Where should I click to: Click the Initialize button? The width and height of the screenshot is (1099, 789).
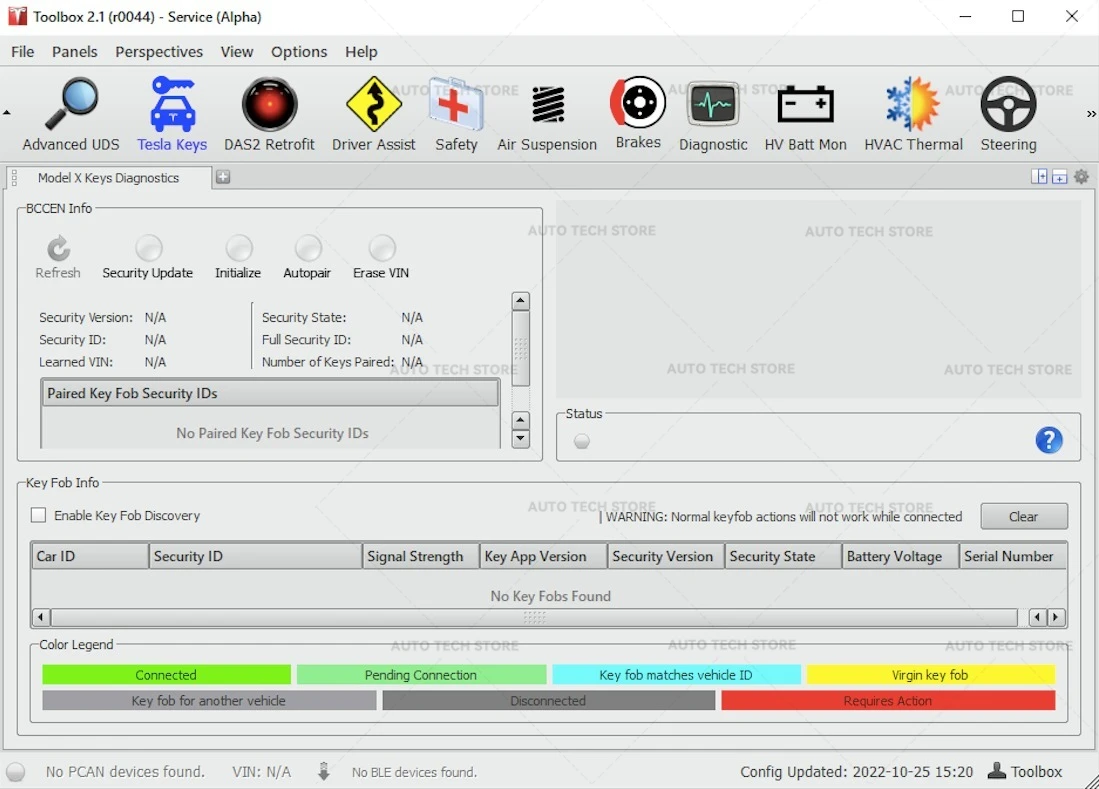click(x=238, y=258)
